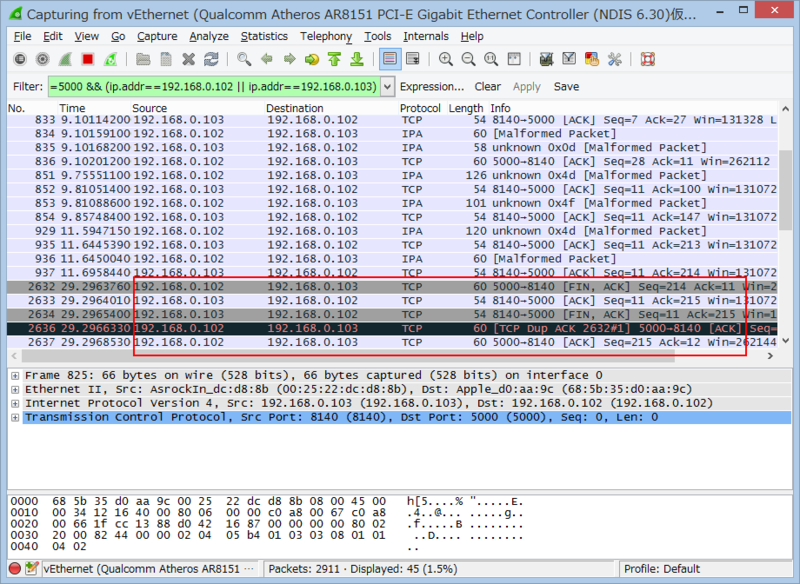This screenshot has width=800, height=584.
Task: Edit capture file comments in status bar
Action: 32,568
